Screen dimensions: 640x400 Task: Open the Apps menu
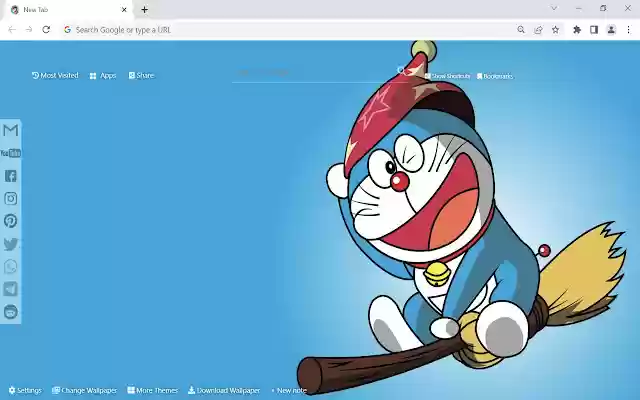pyautogui.click(x=103, y=76)
